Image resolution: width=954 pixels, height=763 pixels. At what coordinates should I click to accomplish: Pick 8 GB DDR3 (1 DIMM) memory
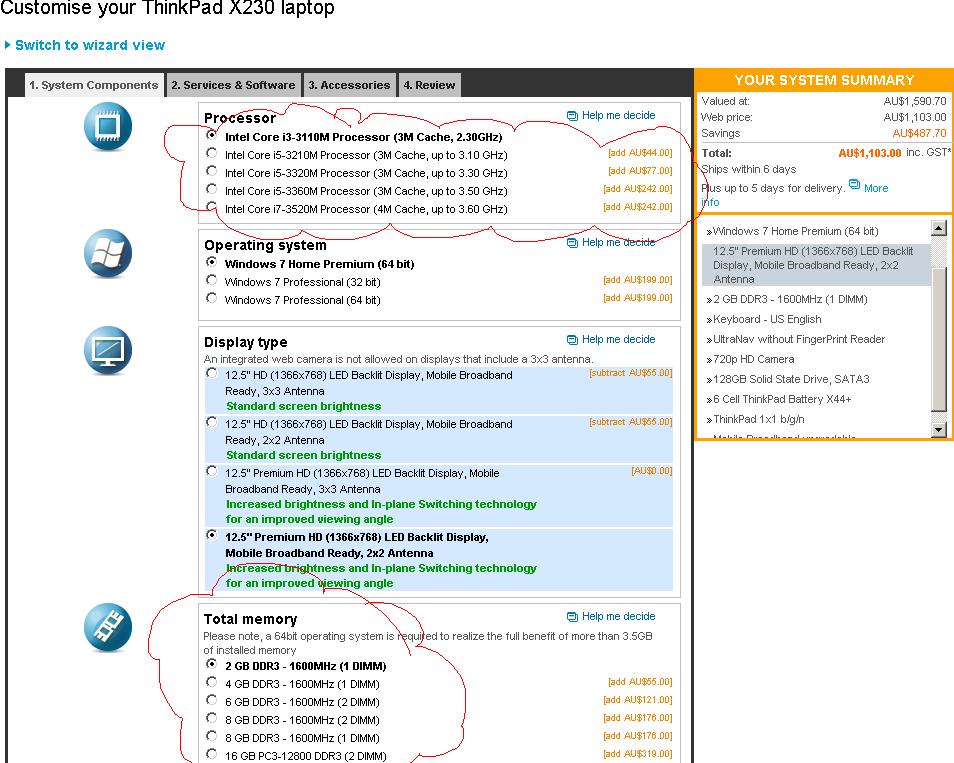click(x=211, y=736)
